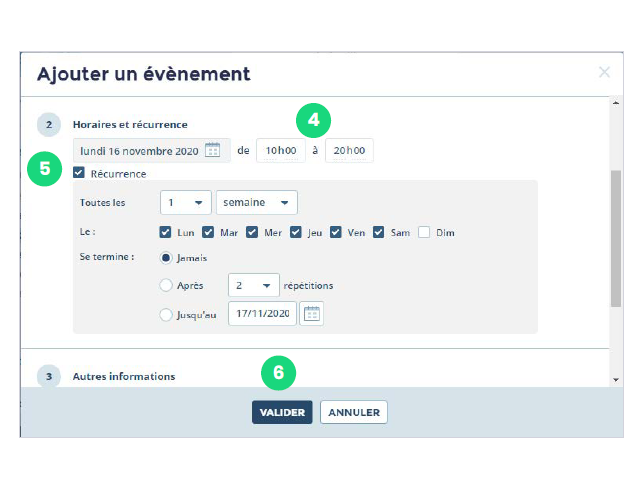Open calendar picker beside lundi 16 novembre date
Image resolution: width=644 pixels, height=479 pixels.
[x=212, y=151]
